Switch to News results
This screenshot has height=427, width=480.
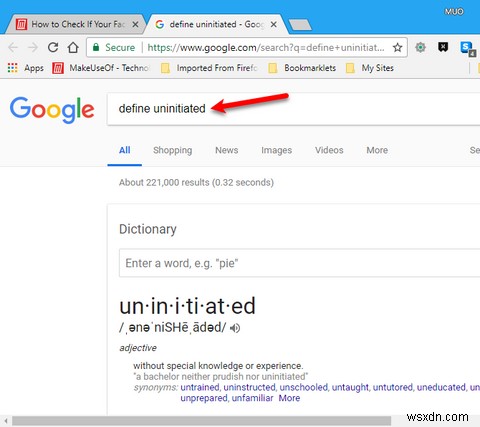pyautogui.click(x=227, y=150)
